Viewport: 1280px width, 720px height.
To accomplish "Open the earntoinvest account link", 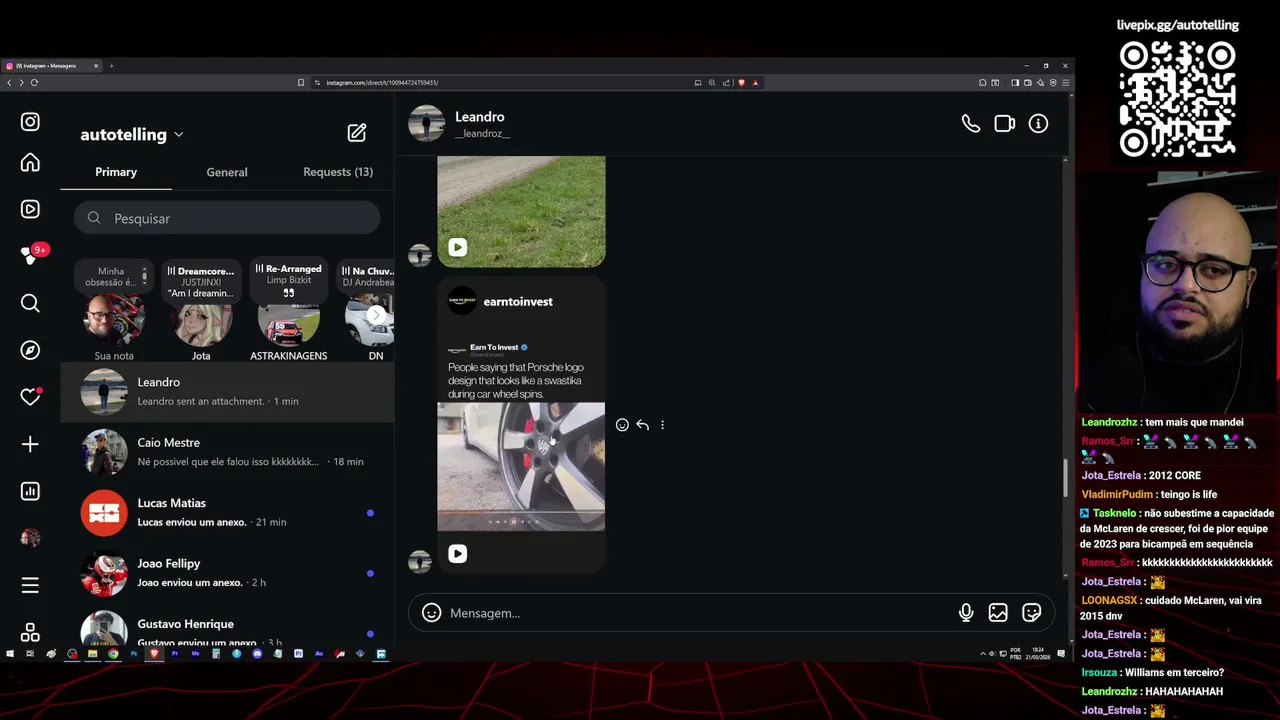I will [517, 302].
